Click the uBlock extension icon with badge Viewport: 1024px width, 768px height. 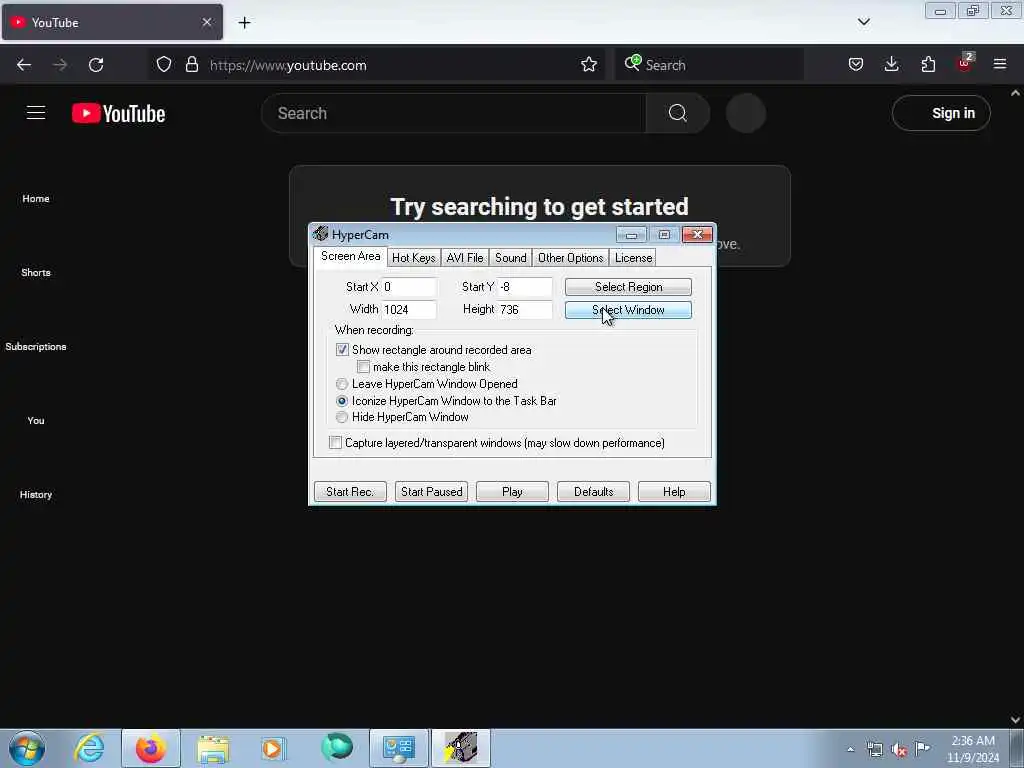point(965,63)
